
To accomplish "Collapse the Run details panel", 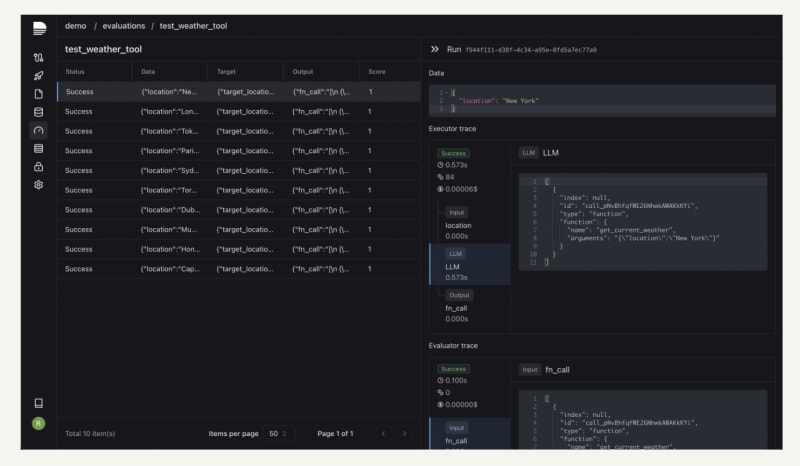I will (x=435, y=49).
